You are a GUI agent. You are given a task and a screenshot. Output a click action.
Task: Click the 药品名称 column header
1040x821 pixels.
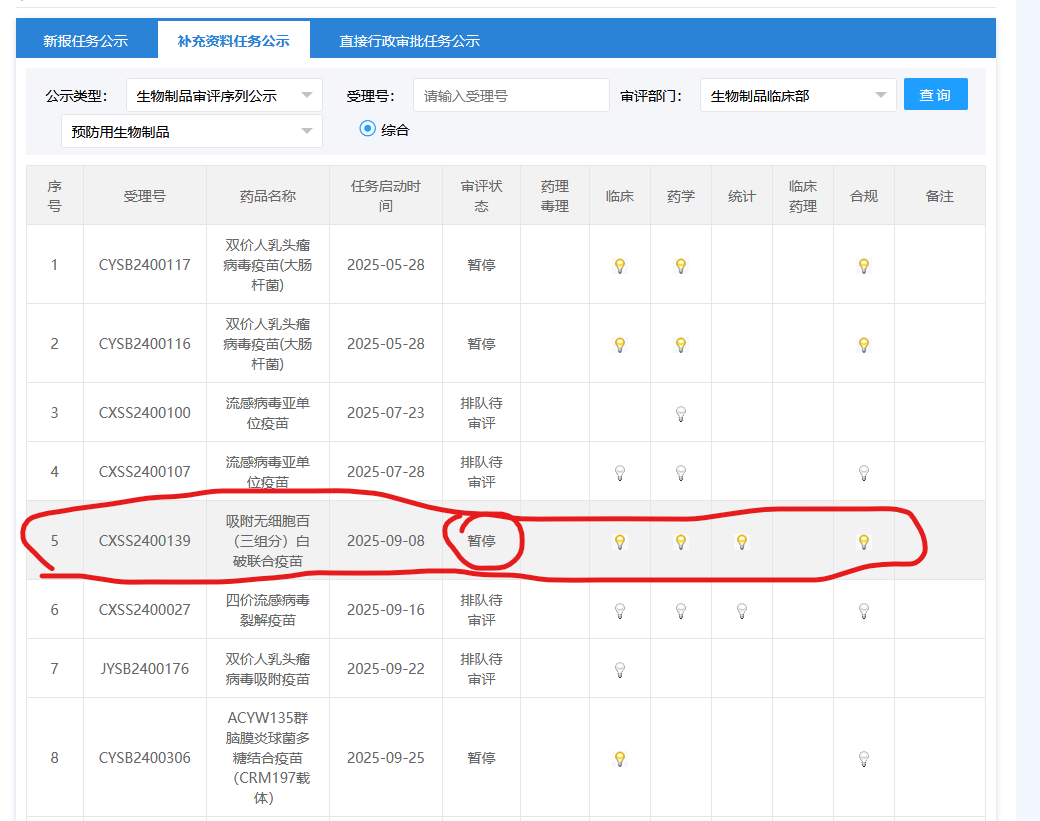coord(267,196)
